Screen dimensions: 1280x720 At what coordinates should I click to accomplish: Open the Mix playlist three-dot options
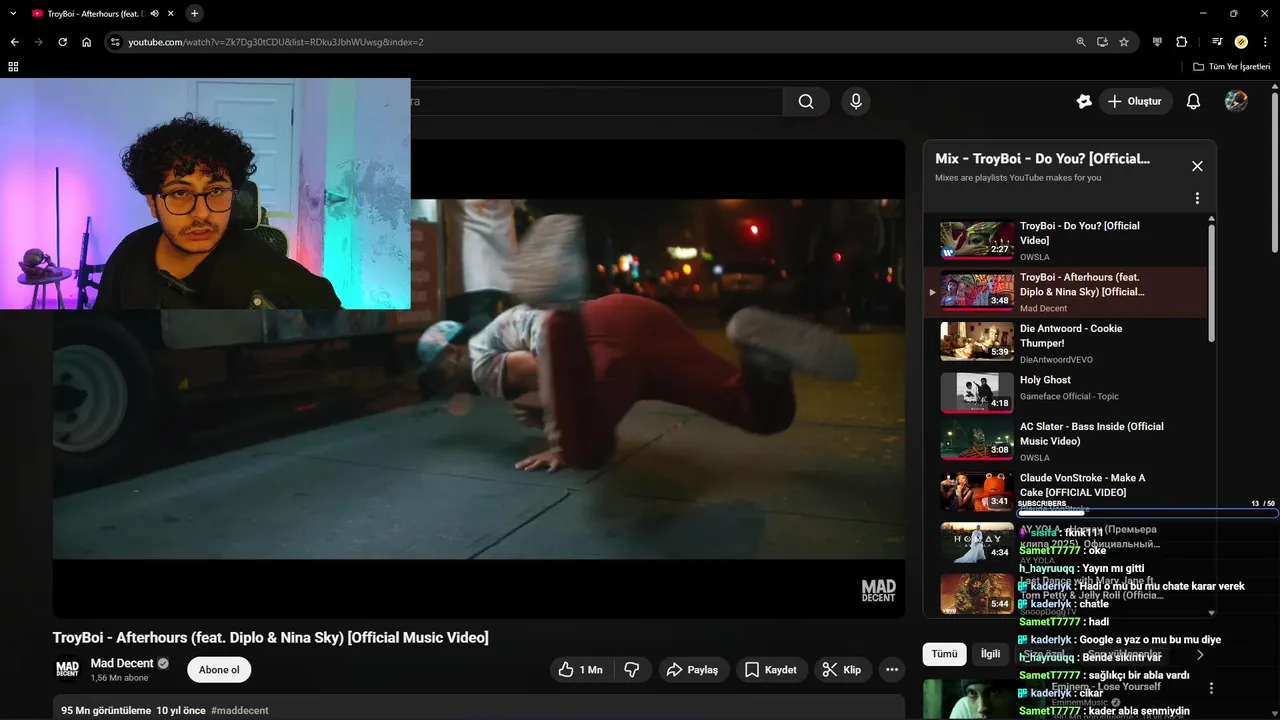1197,198
